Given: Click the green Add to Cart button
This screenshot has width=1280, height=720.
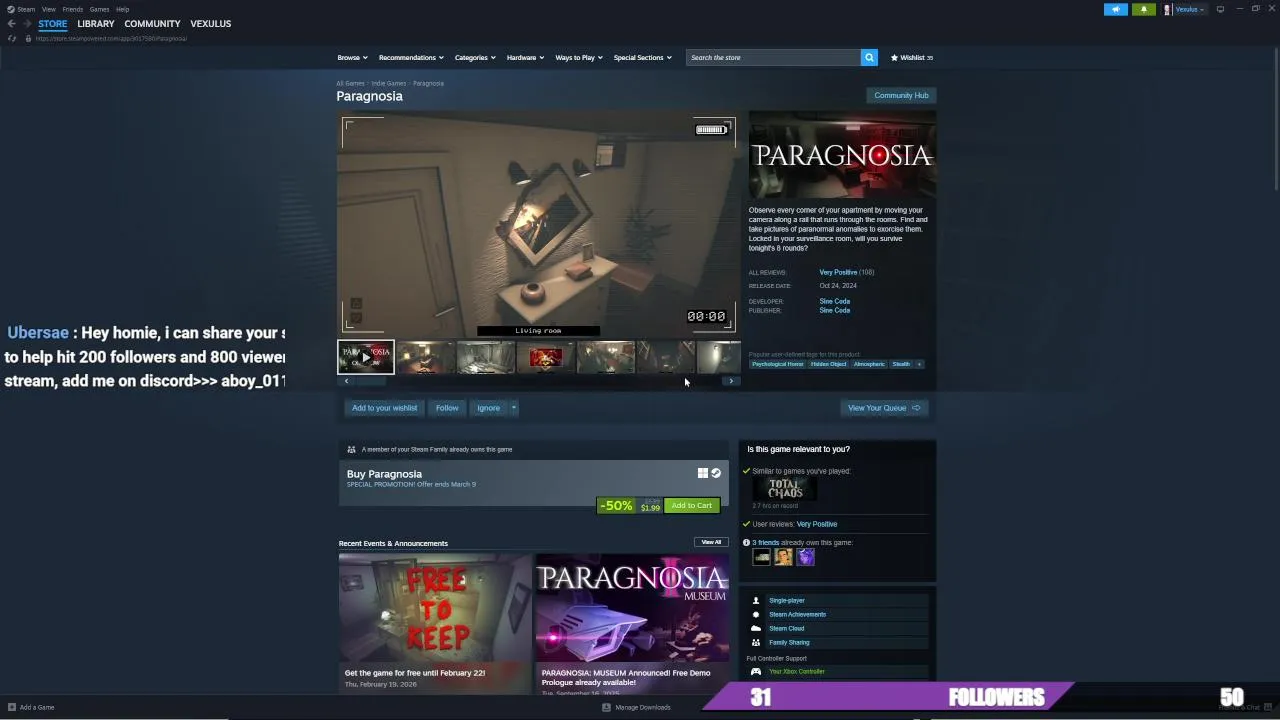Looking at the screenshot, I should [692, 505].
